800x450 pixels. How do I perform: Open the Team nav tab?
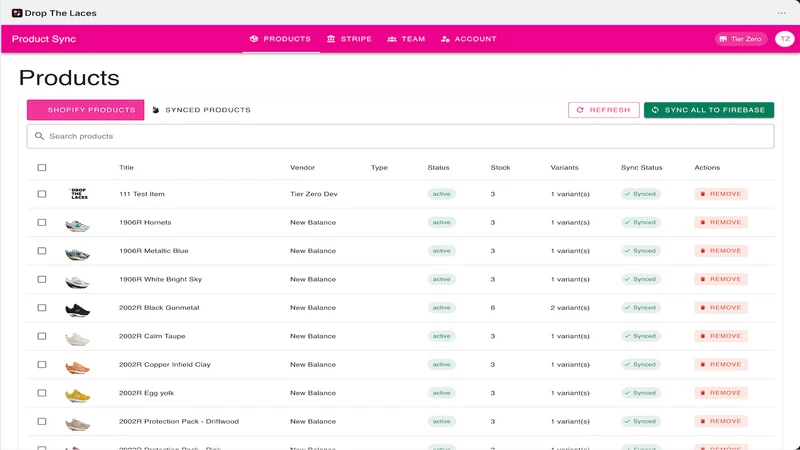(x=406, y=39)
